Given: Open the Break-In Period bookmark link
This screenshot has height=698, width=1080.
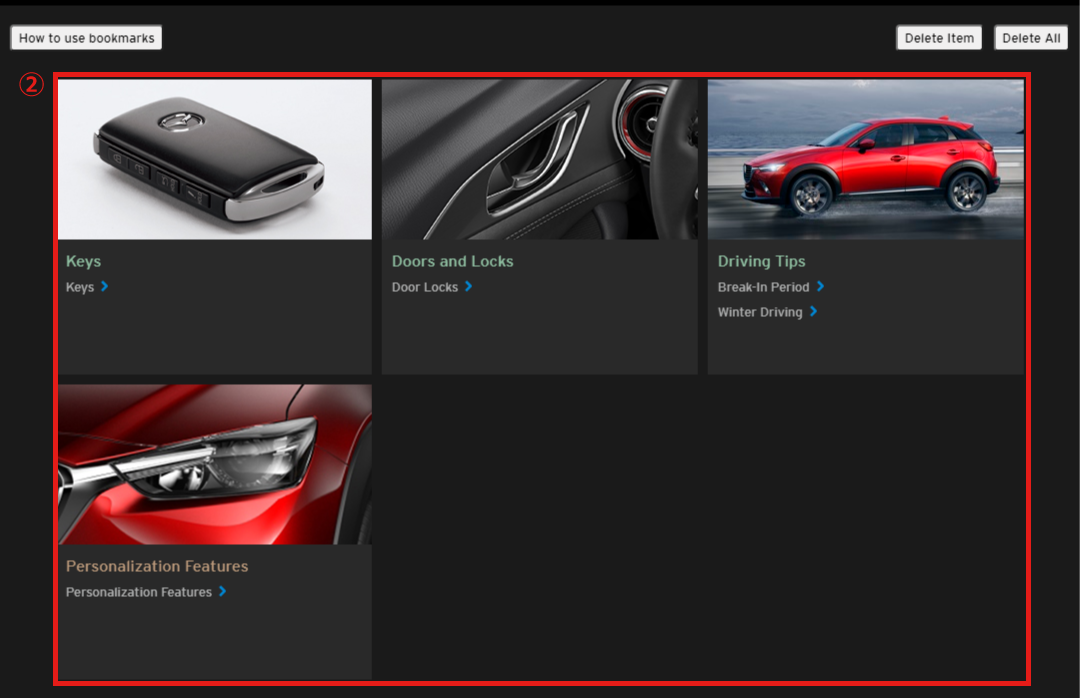Looking at the screenshot, I should click(x=763, y=287).
